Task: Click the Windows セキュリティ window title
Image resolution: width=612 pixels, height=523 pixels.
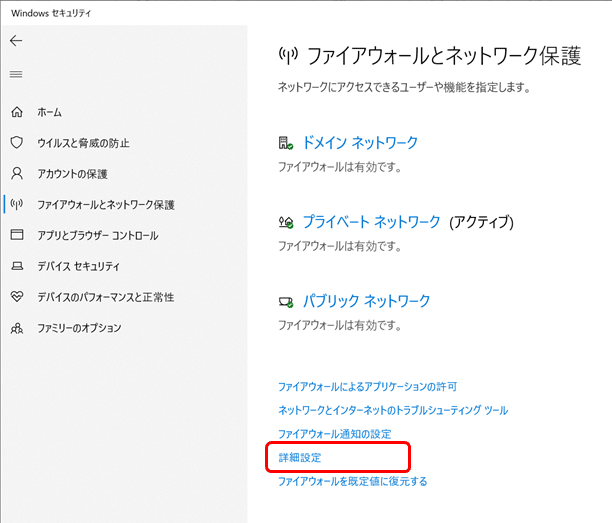Action: click(x=51, y=13)
